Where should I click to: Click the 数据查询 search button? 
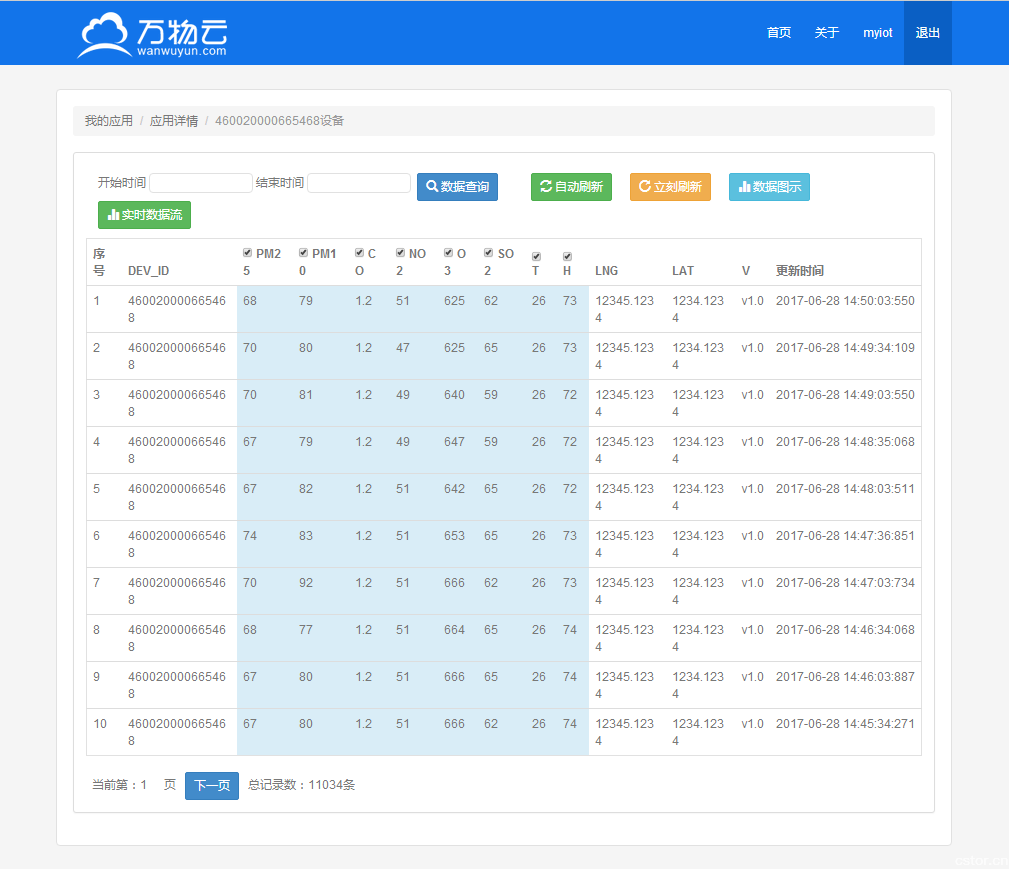(x=458, y=187)
